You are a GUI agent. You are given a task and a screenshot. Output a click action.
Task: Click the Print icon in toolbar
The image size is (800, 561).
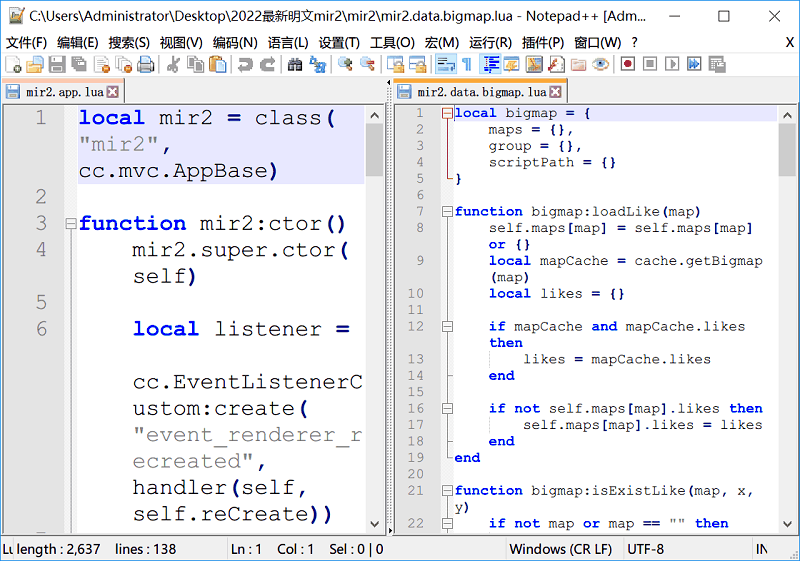pyautogui.click(x=146, y=64)
